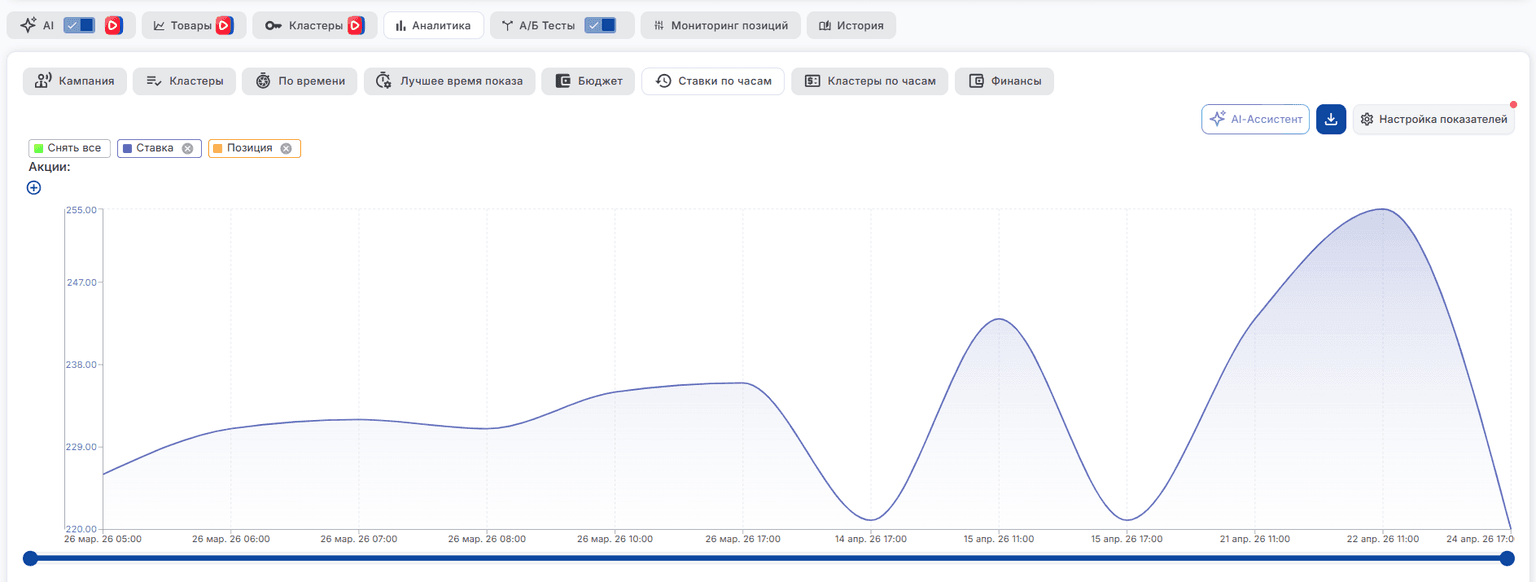Toggle the AI switch

point(79,25)
